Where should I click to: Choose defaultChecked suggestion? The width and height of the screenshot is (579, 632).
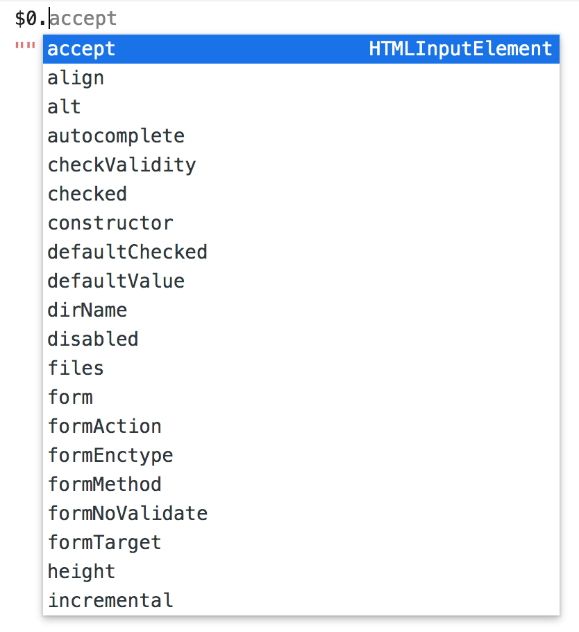click(x=301, y=252)
